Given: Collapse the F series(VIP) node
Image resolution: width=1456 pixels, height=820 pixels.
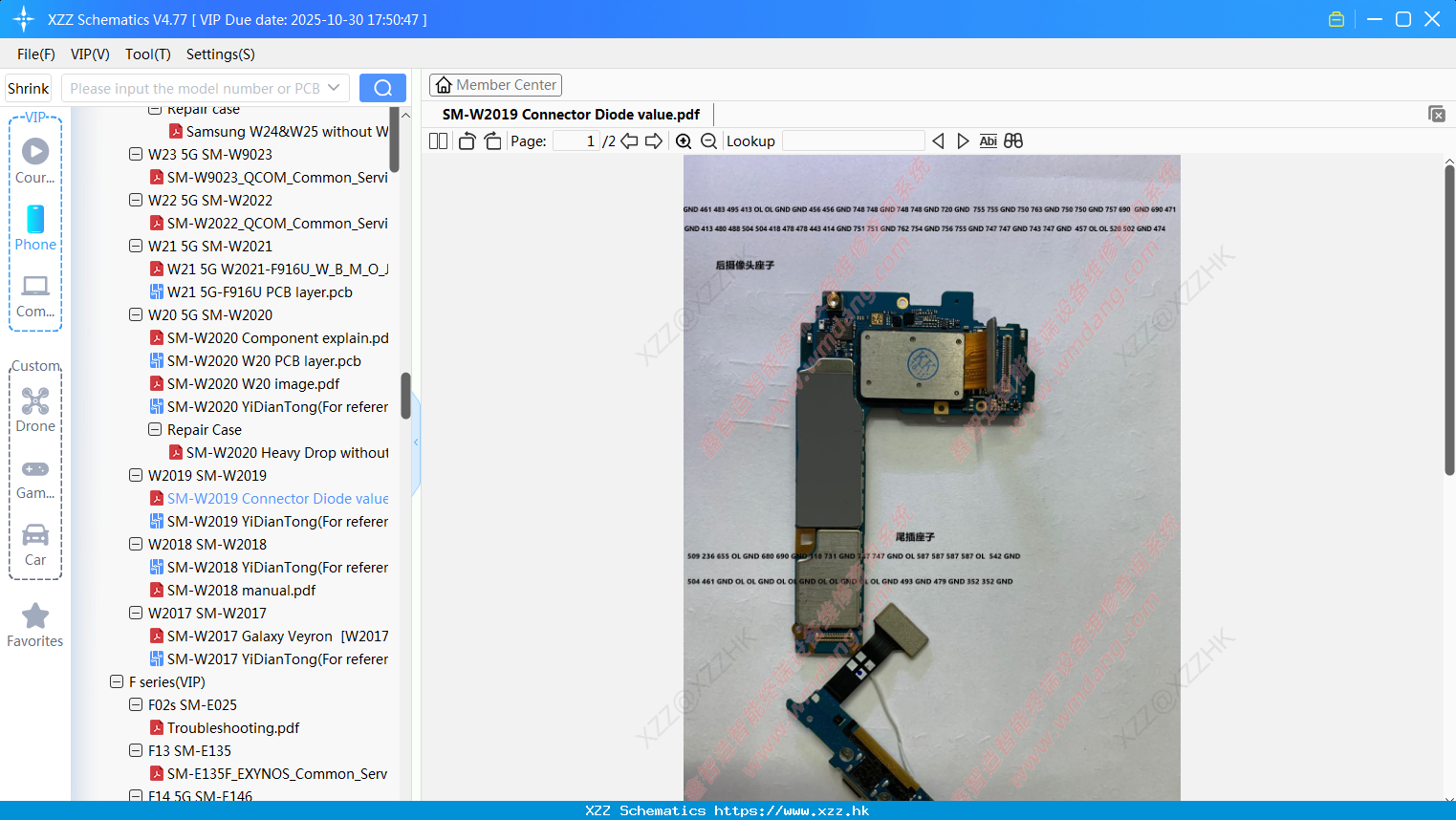Looking at the screenshot, I should click(117, 681).
